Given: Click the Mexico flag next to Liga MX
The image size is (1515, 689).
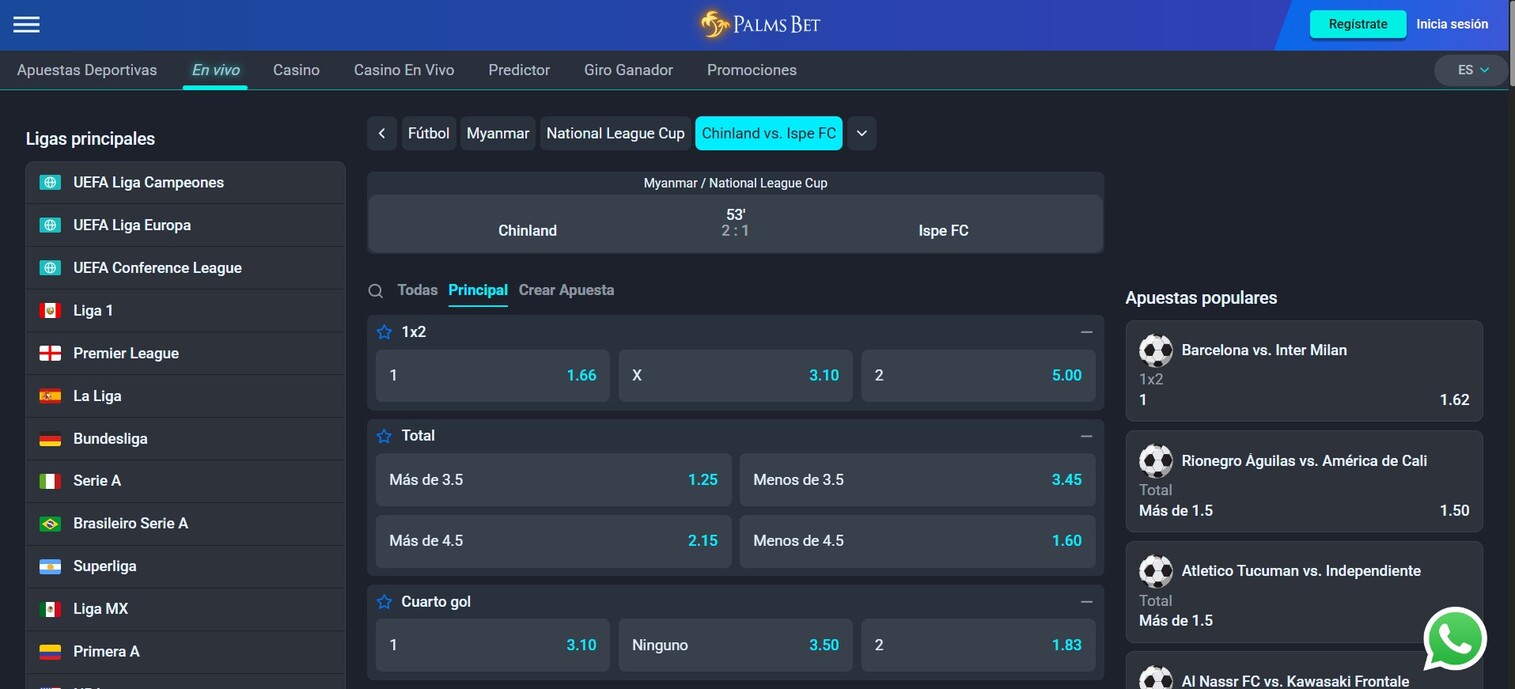Looking at the screenshot, I should pos(50,609).
